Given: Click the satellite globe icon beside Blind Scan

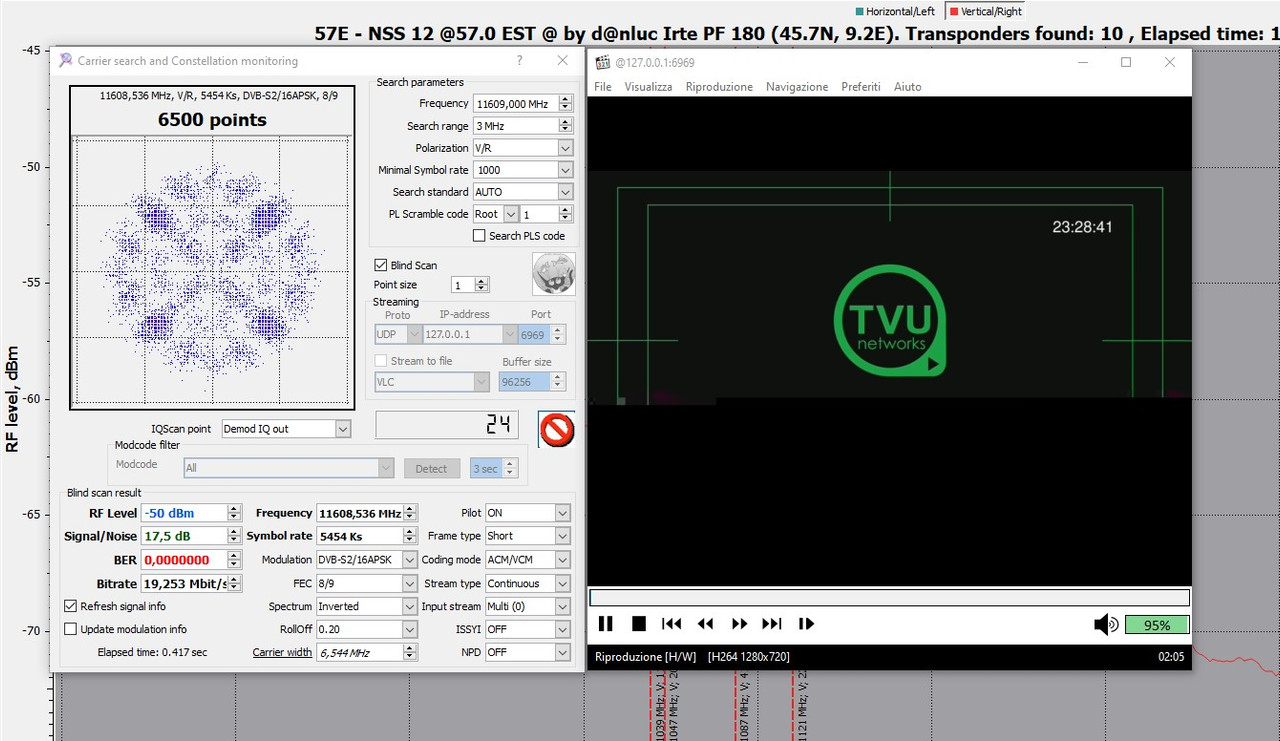Looking at the screenshot, I should point(554,272).
